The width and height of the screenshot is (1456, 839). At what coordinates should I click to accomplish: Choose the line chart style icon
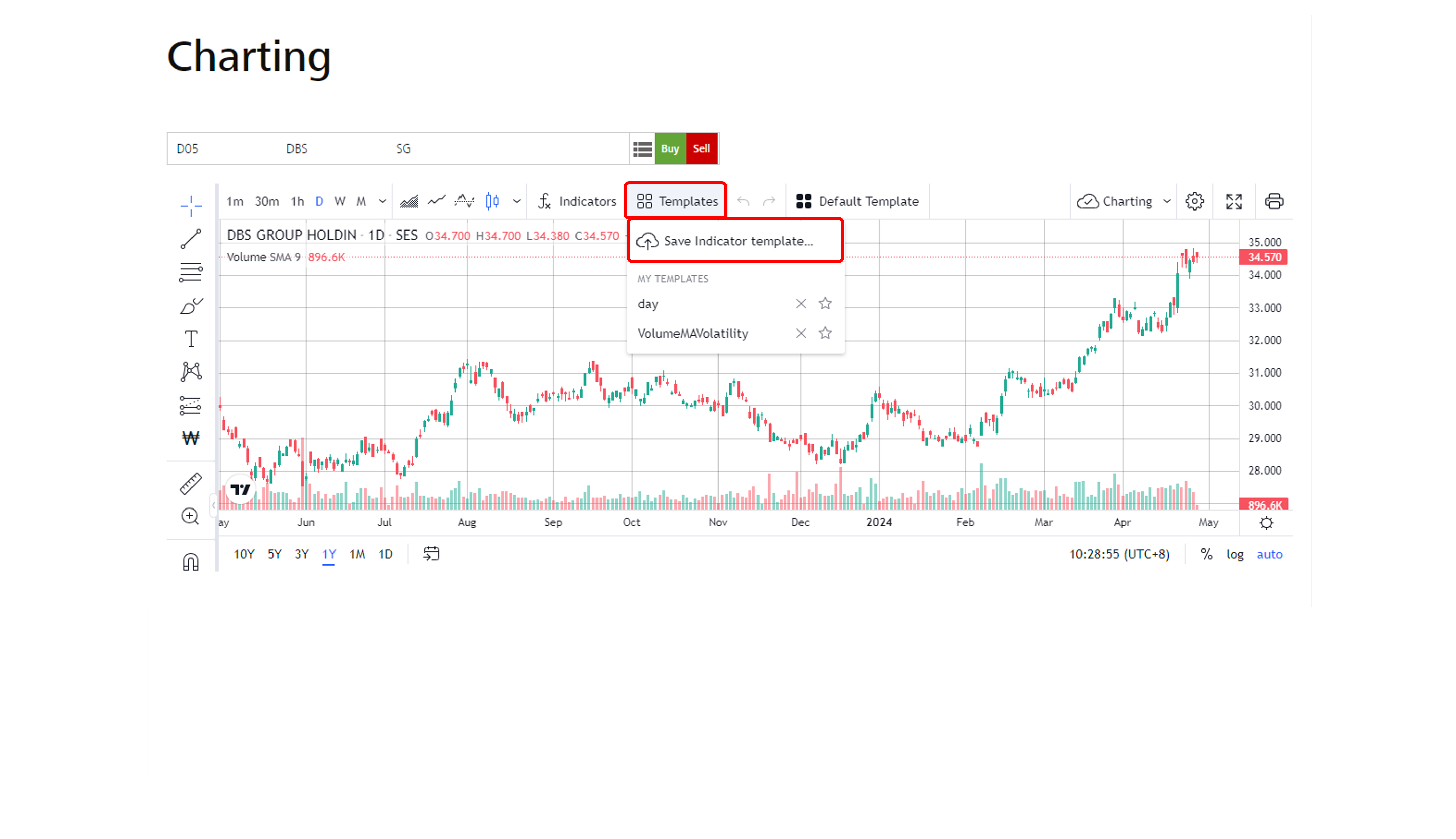pos(437,201)
